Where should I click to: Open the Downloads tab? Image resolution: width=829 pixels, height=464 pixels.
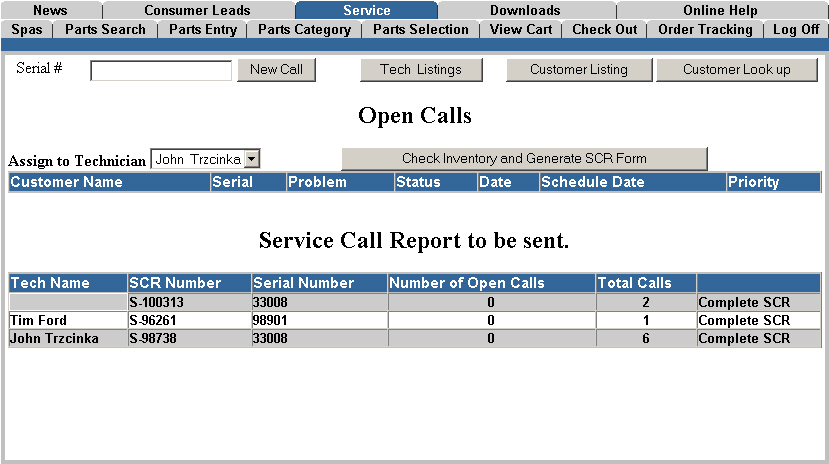point(525,10)
